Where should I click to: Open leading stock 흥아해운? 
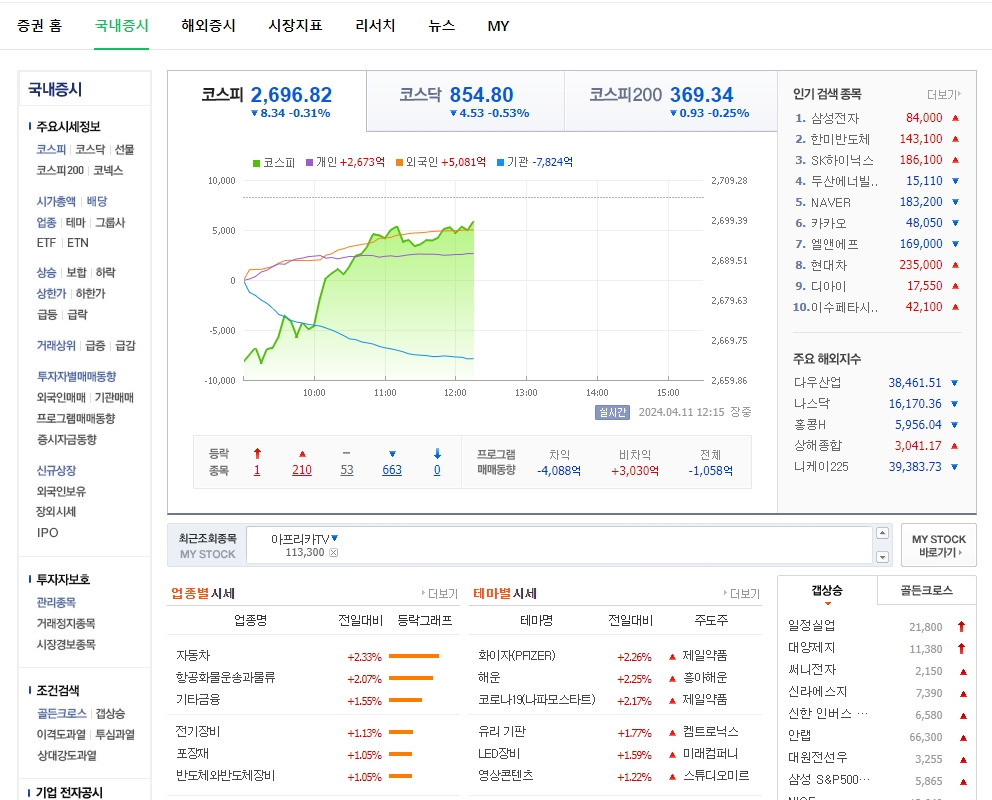pos(705,678)
